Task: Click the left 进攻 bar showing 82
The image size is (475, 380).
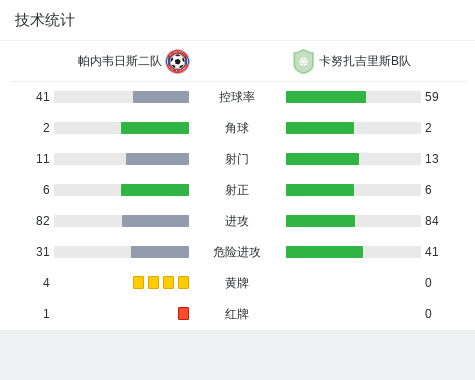Action: pos(121,221)
